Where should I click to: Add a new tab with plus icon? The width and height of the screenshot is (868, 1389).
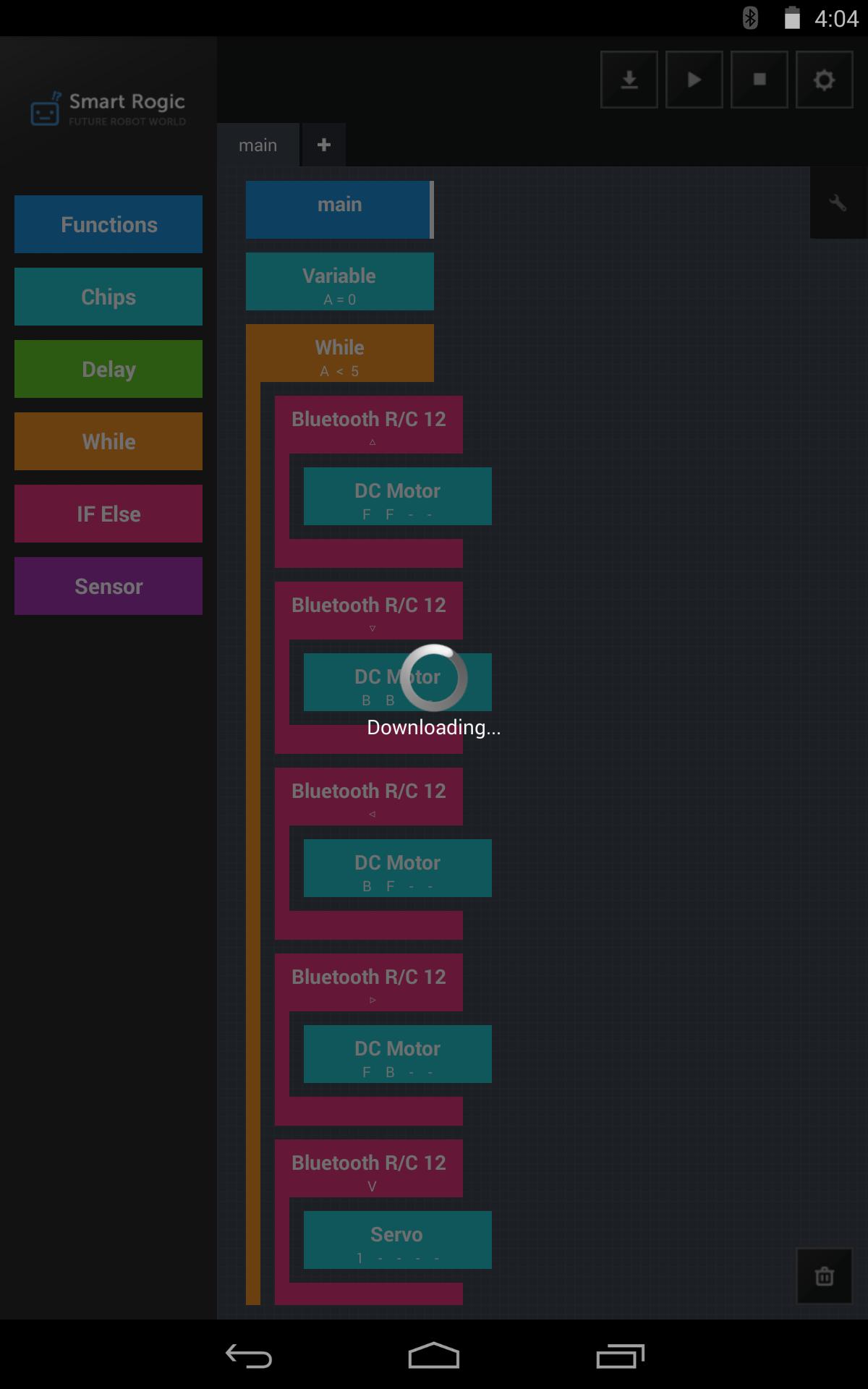[x=324, y=145]
